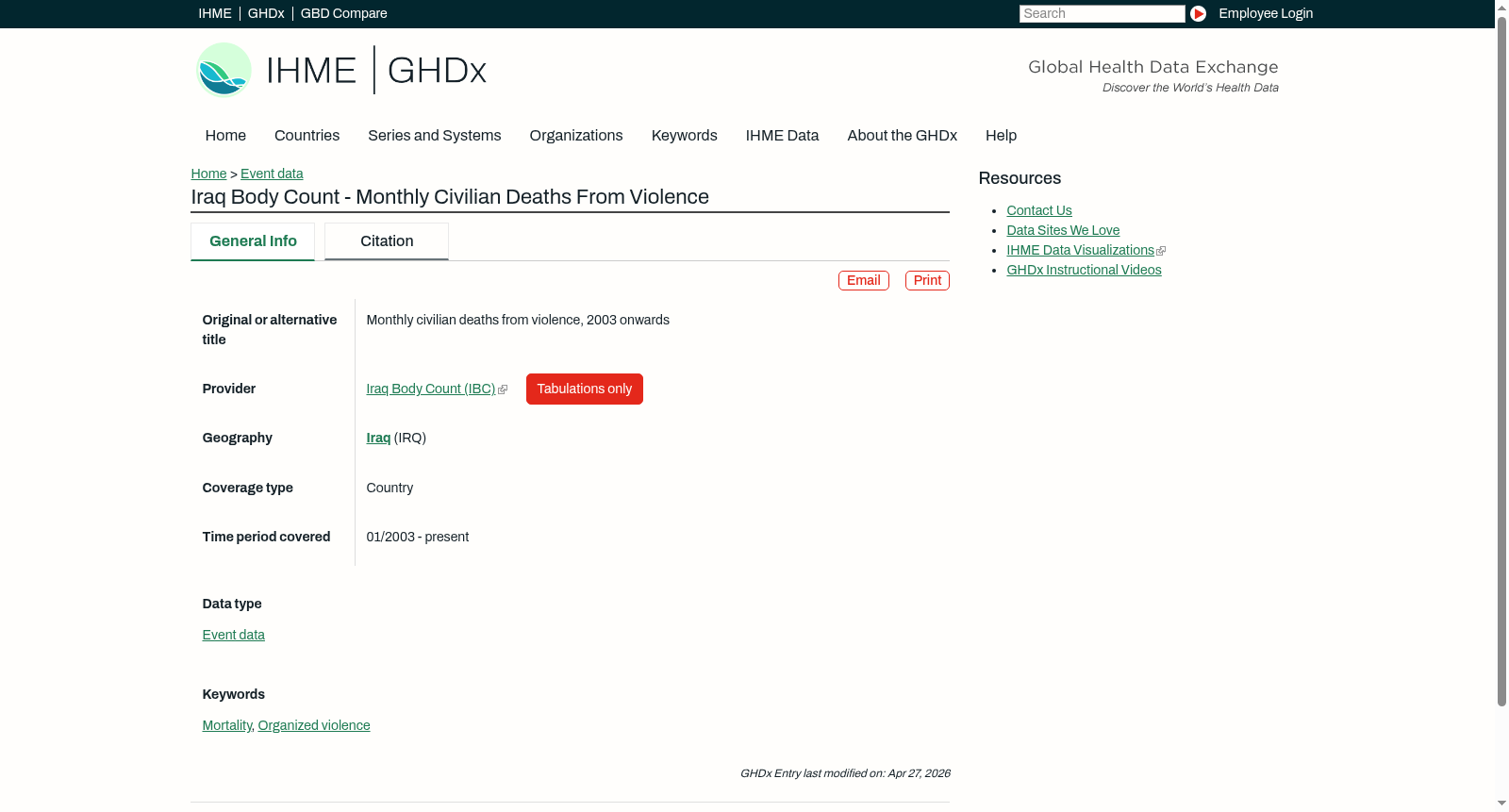1509x812 pixels.
Task: Open Series and Systems menu
Action: point(435,136)
